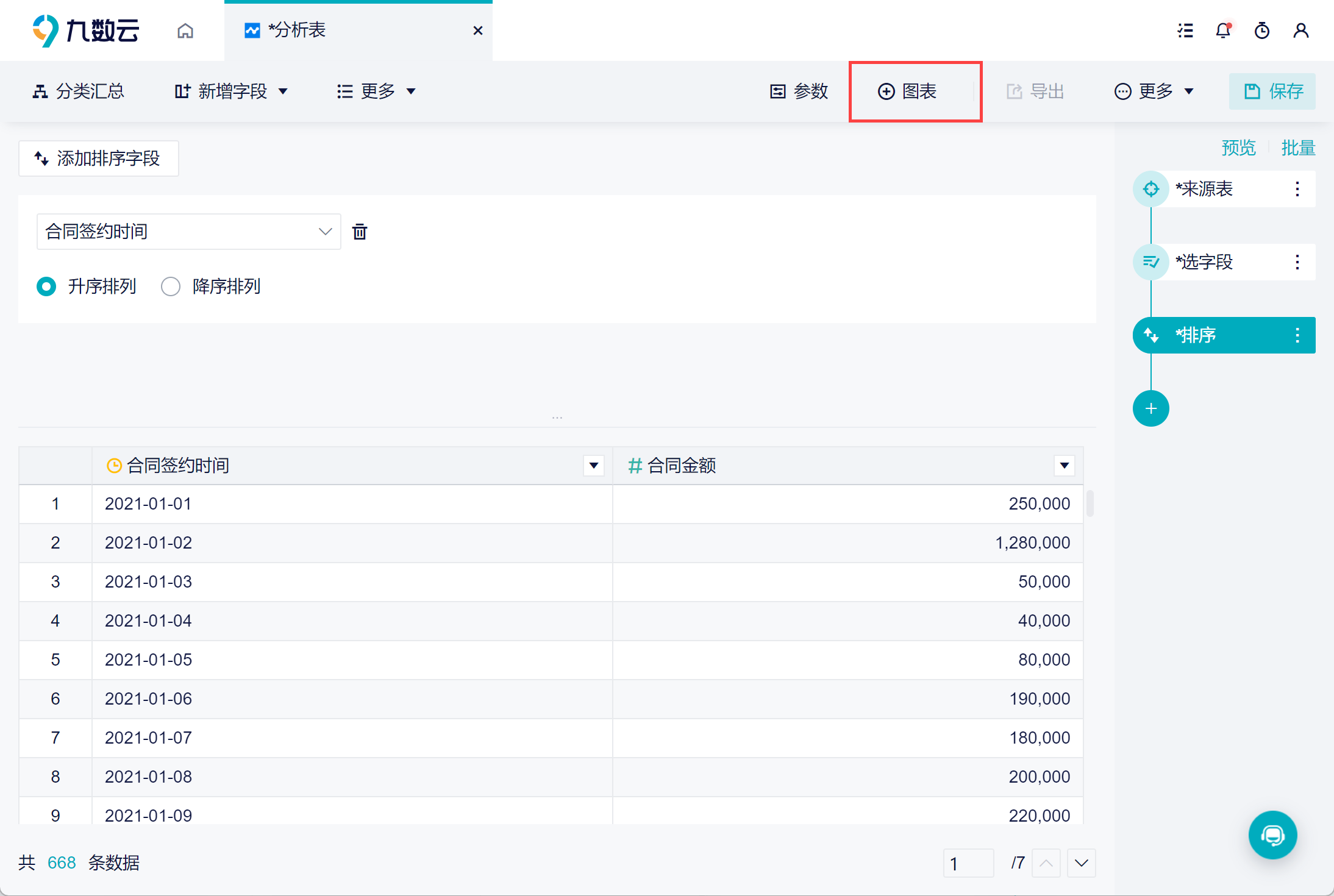Select 升序排列 radio button

[x=47, y=286]
